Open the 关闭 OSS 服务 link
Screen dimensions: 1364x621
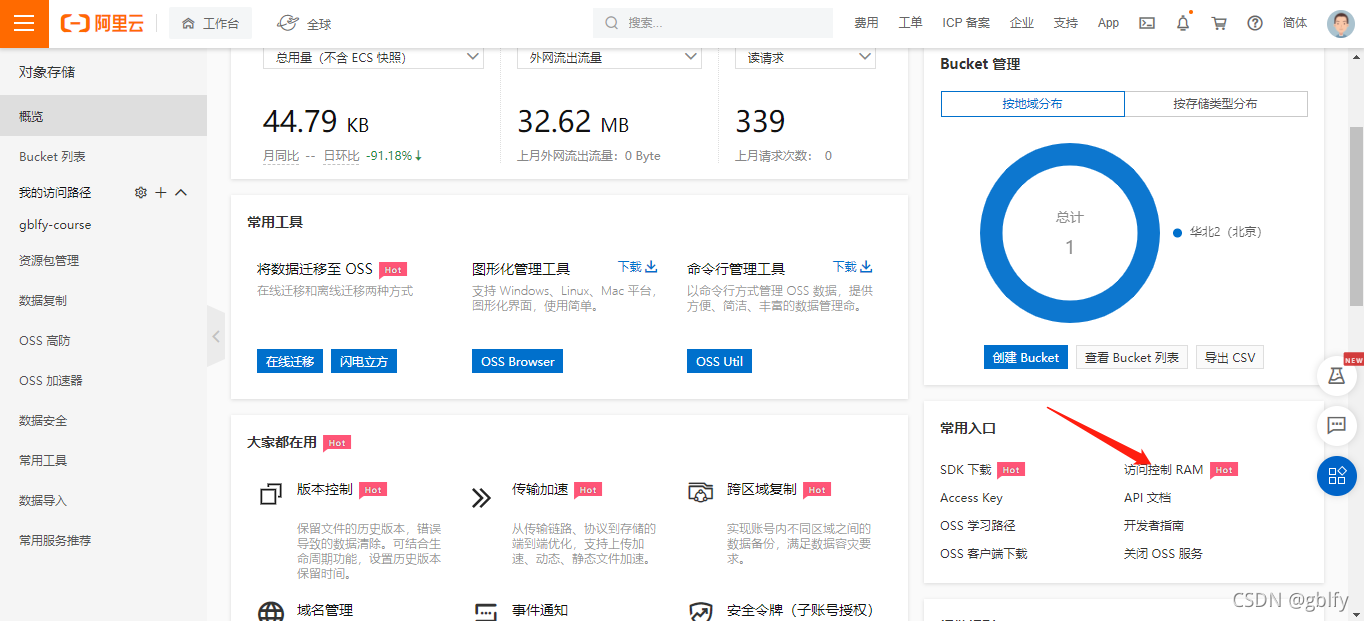tap(1163, 553)
